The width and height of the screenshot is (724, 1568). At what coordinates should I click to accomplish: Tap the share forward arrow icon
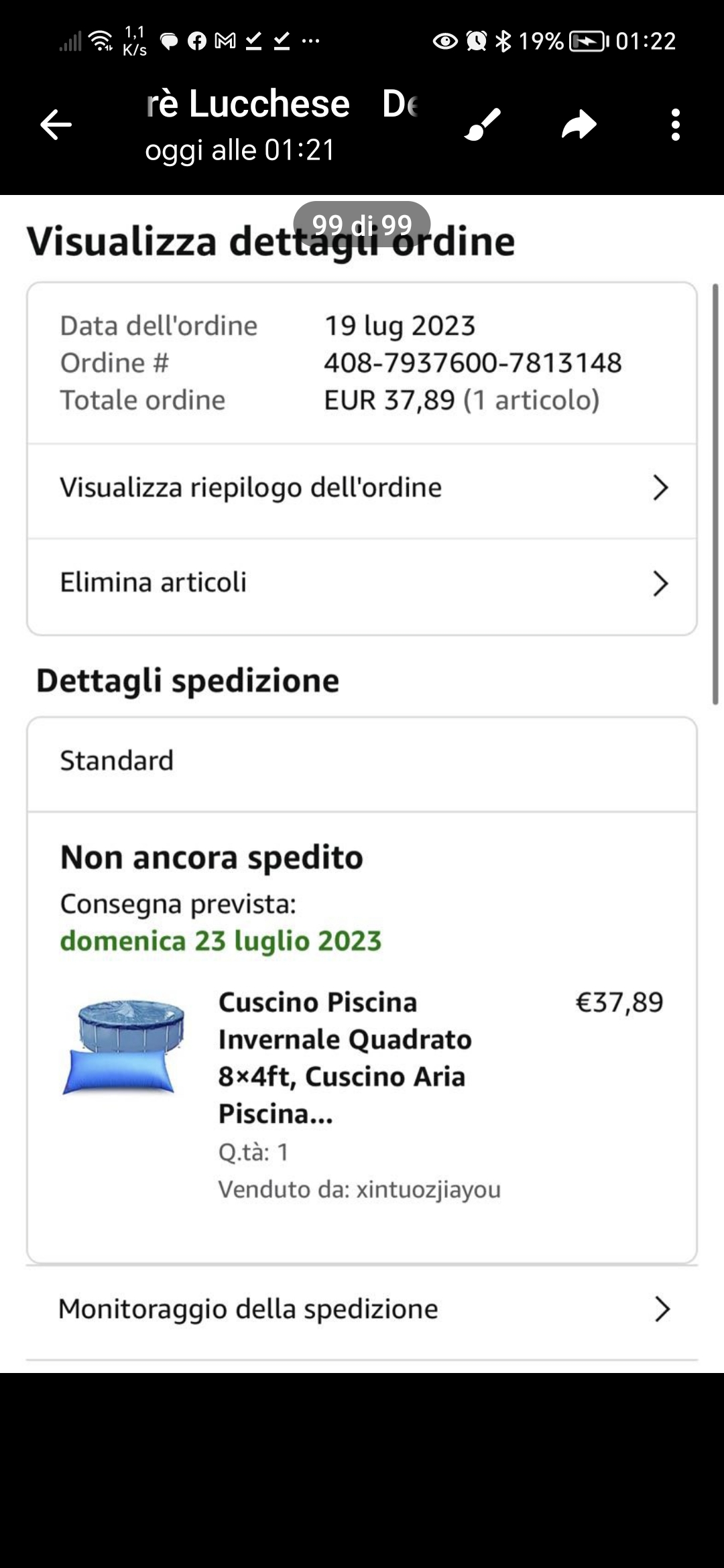pos(579,125)
